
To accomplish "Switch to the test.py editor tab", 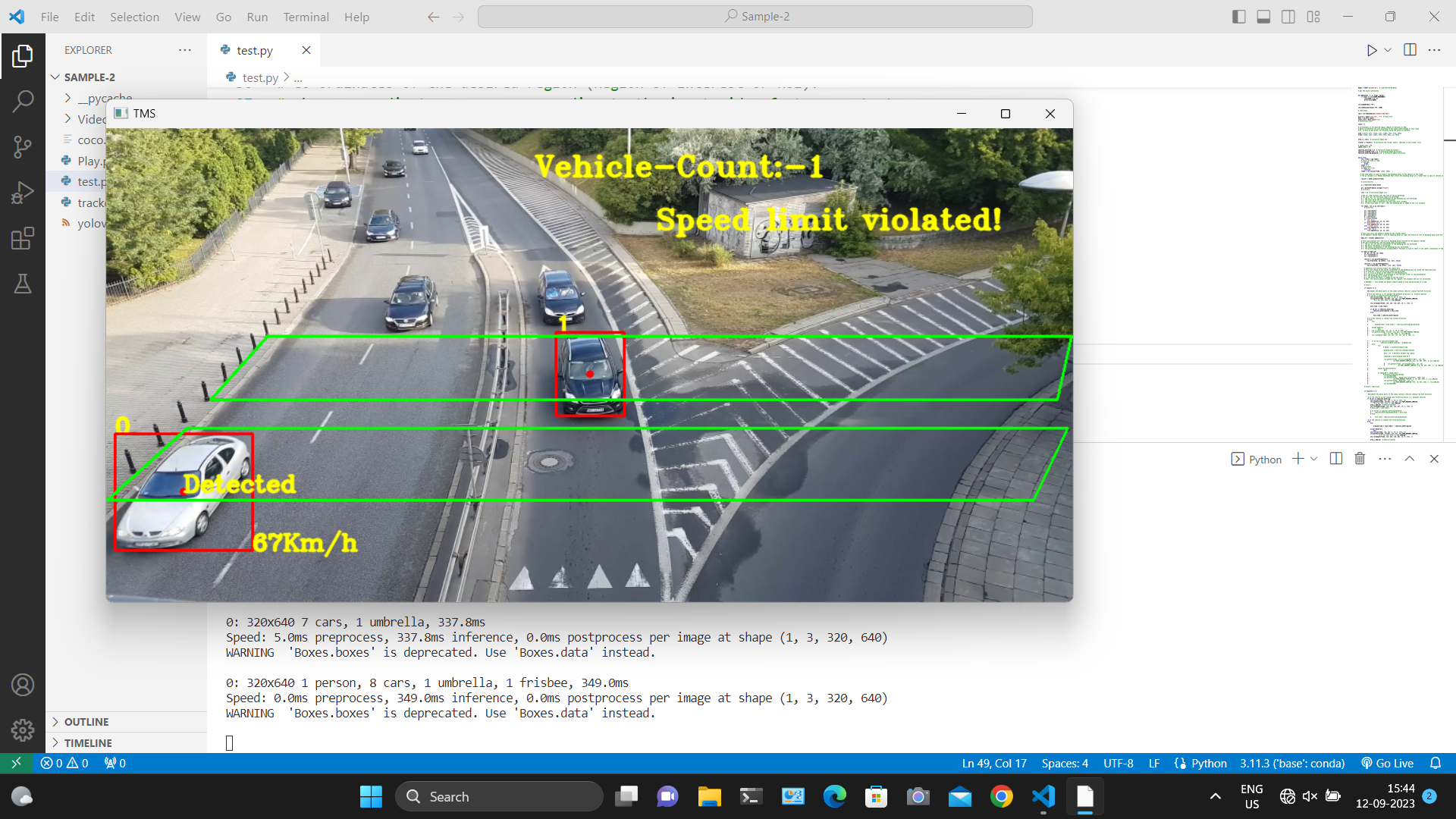I will point(254,50).
